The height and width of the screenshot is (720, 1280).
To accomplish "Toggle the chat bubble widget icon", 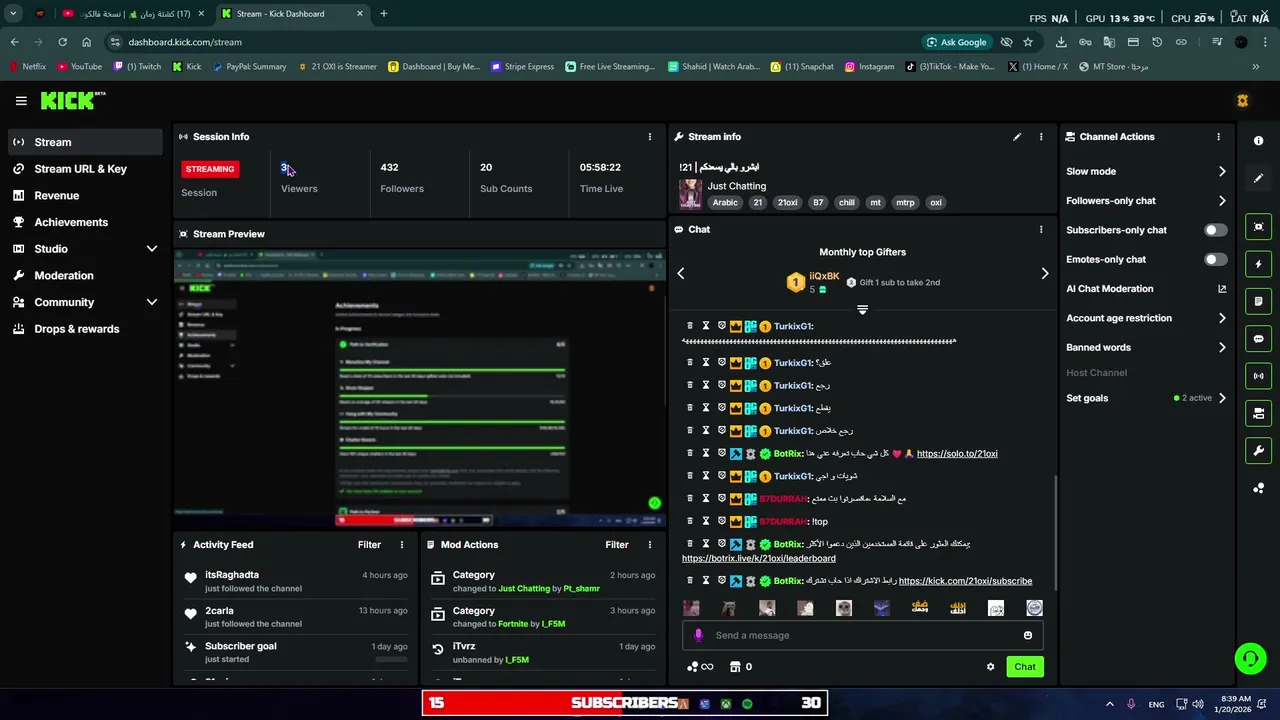I will [x=1258, y=339].
